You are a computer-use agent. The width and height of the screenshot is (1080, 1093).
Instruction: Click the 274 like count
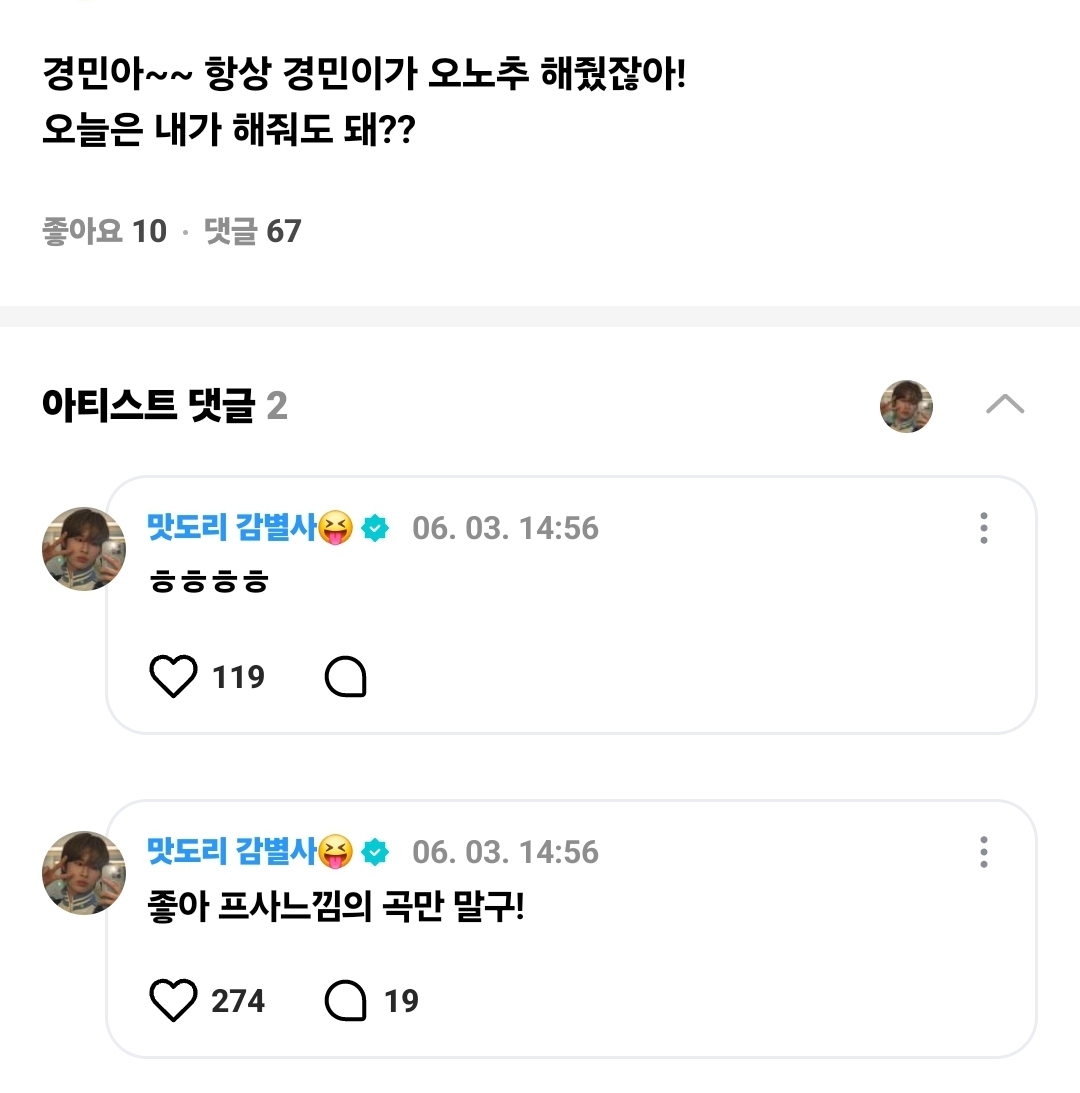coord(238,1001)
